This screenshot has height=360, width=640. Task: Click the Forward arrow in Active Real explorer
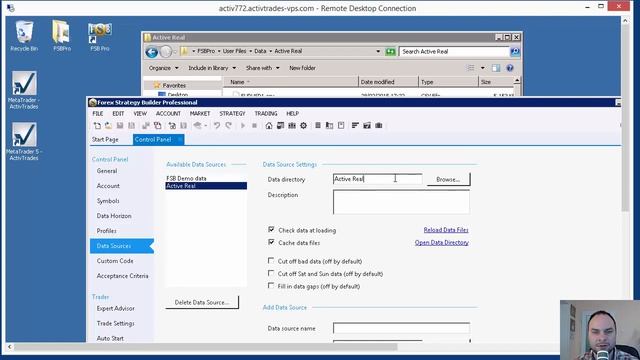click(x=165, y=52)
